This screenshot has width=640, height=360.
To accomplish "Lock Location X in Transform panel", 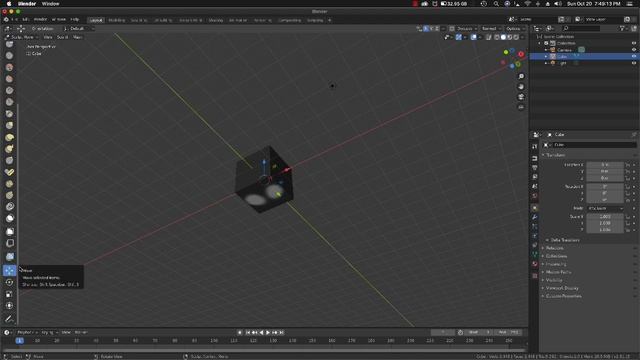I will (628, 165).
